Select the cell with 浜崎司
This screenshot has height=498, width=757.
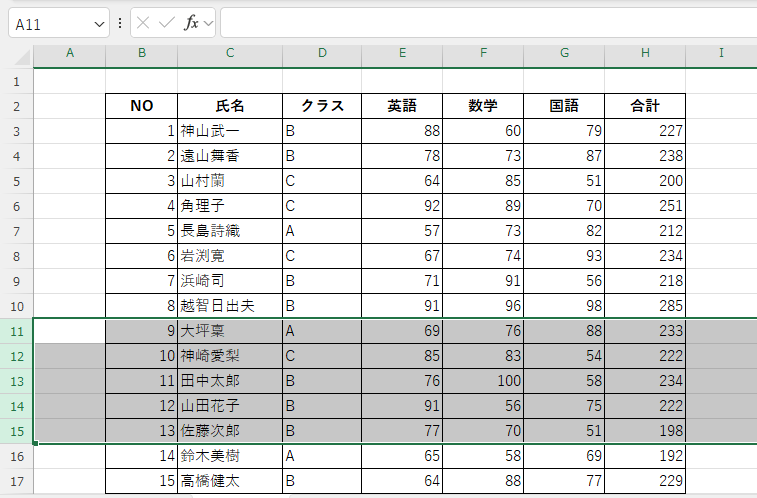230,281
